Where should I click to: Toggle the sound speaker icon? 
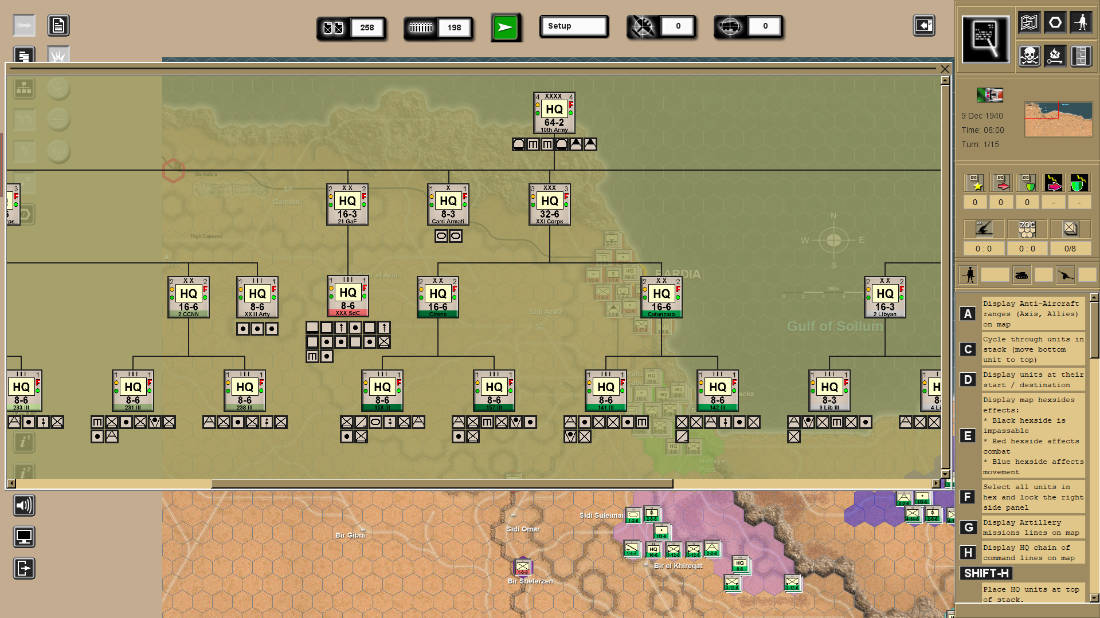(x=24, y=505)
